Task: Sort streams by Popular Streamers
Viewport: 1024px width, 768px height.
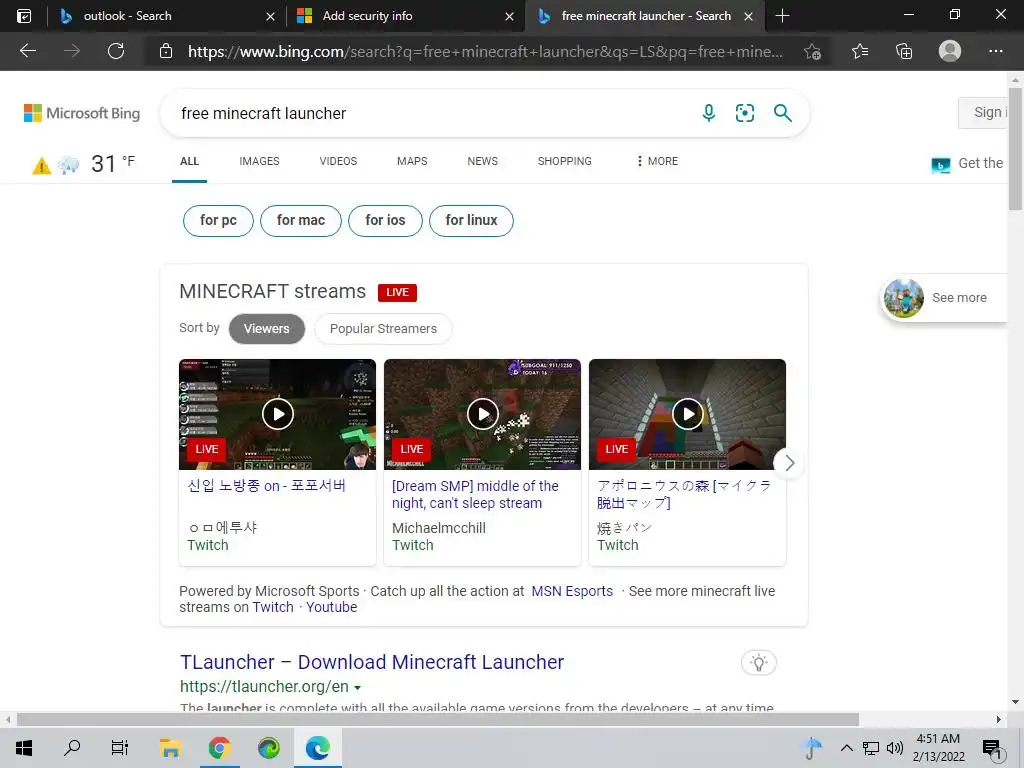Action: coord(383,328)
